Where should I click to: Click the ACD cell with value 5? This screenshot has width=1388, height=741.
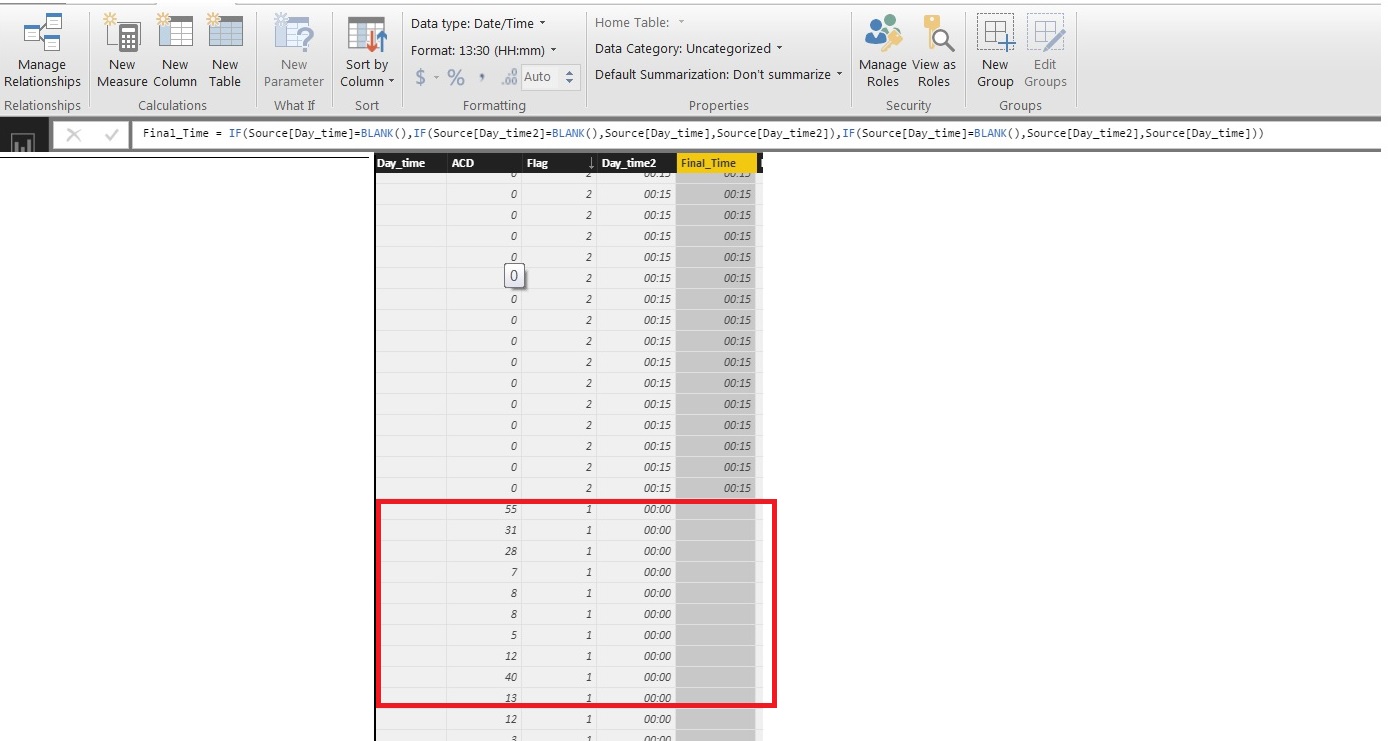484,635
